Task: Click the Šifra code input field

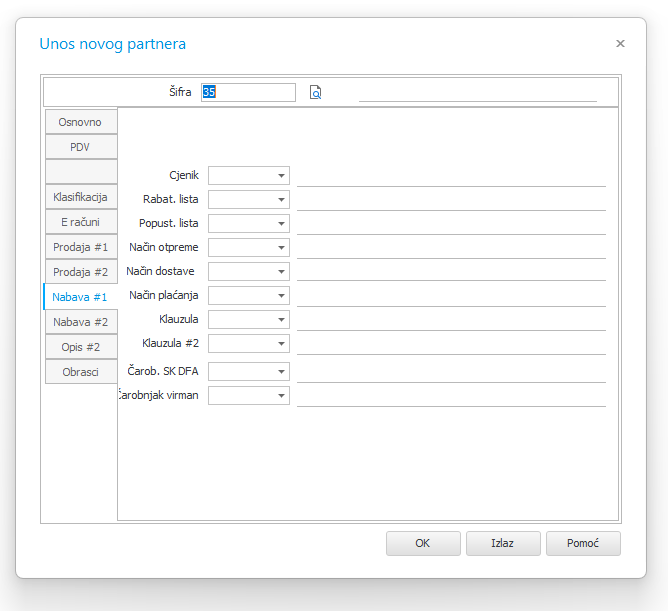Action: tap(248, 92)
